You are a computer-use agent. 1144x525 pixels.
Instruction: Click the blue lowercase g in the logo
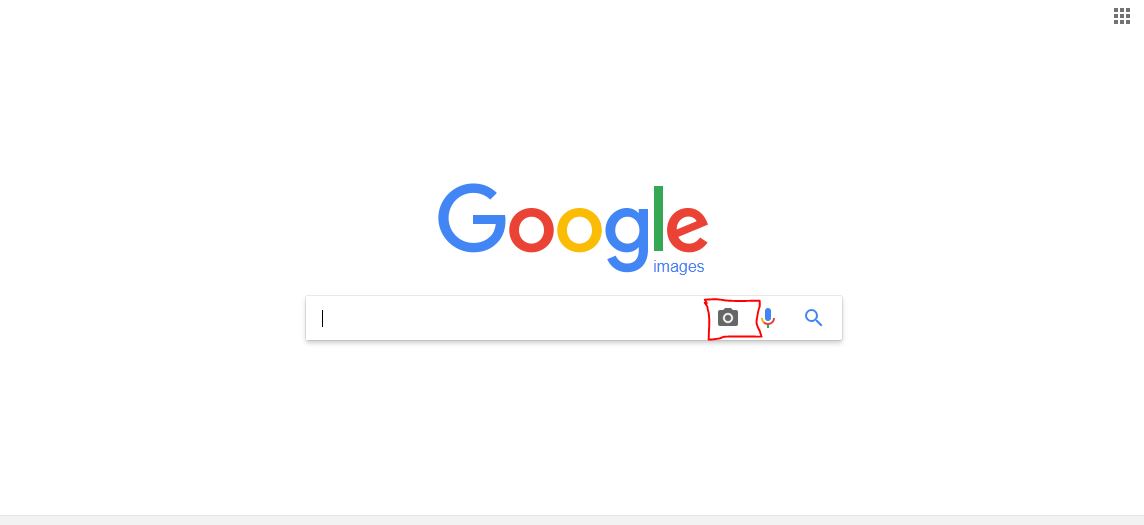click(627, 238)
